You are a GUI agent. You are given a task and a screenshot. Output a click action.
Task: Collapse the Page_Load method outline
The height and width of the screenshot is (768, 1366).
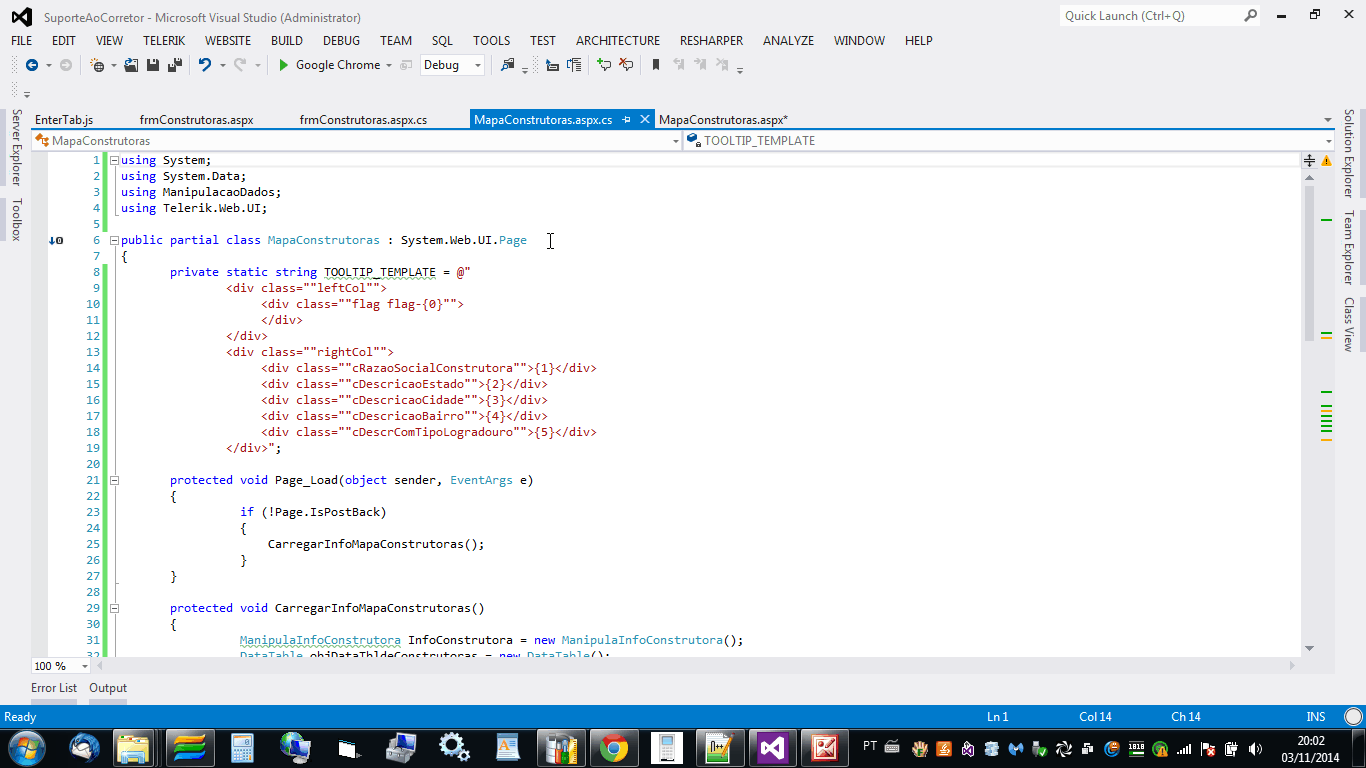tap(114, 480)
